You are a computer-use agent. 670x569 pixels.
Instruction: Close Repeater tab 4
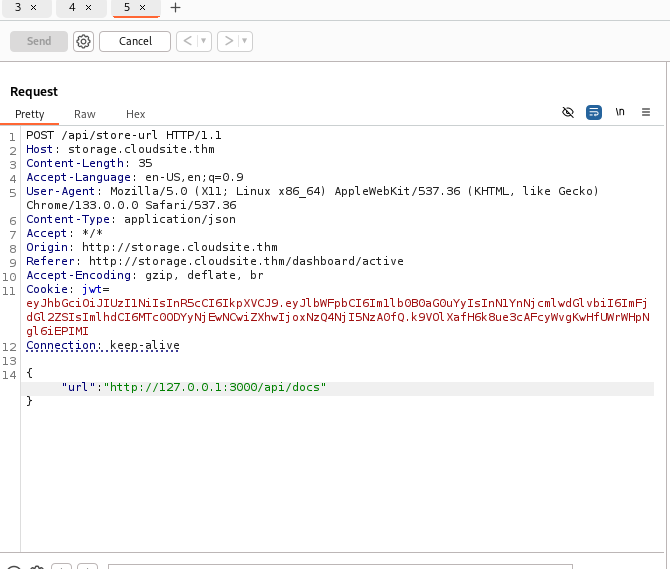[x=88, y=8]
